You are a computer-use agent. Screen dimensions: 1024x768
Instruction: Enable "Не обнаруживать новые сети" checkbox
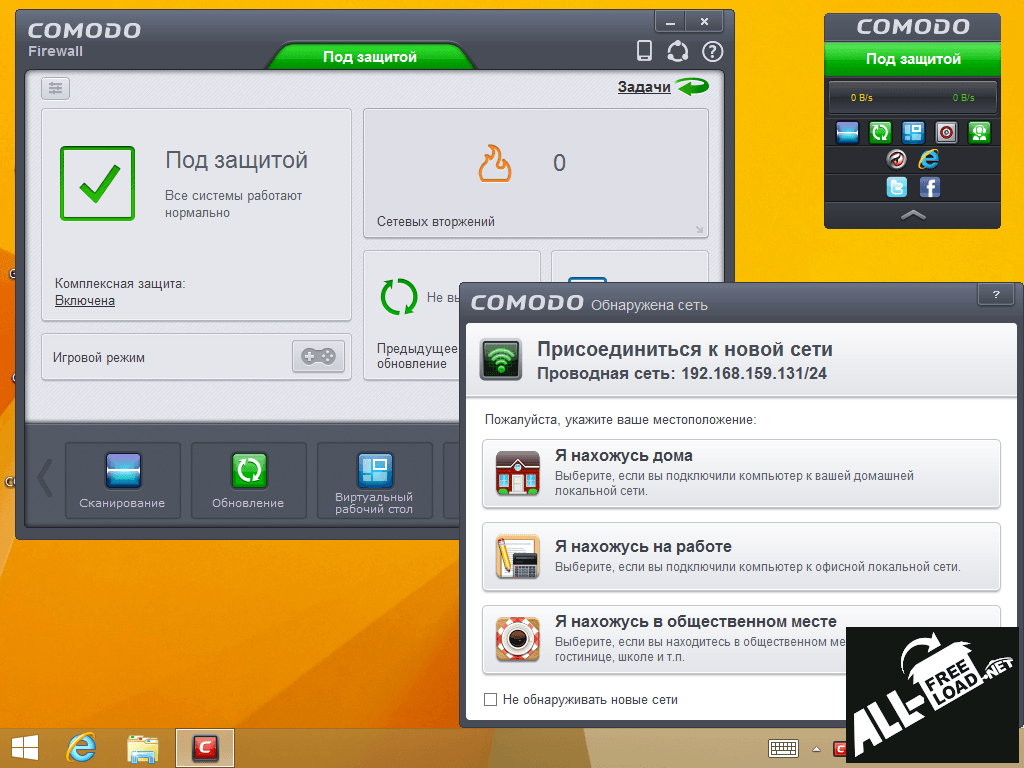coord(490,700)
